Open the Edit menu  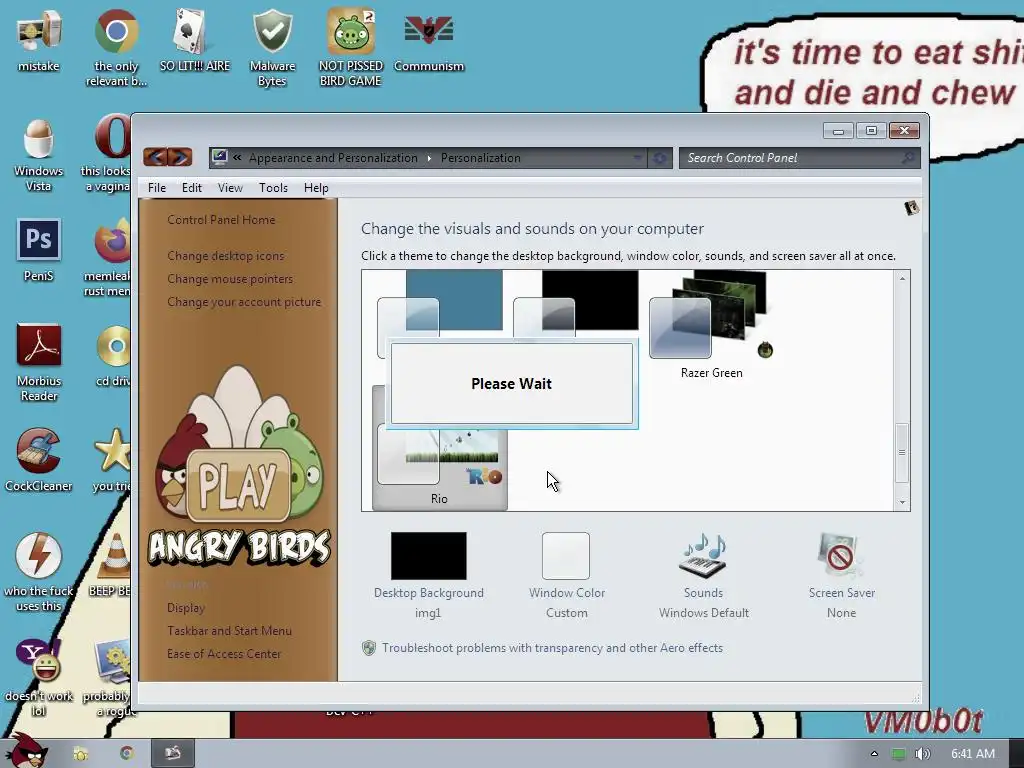tap(191, 188)
